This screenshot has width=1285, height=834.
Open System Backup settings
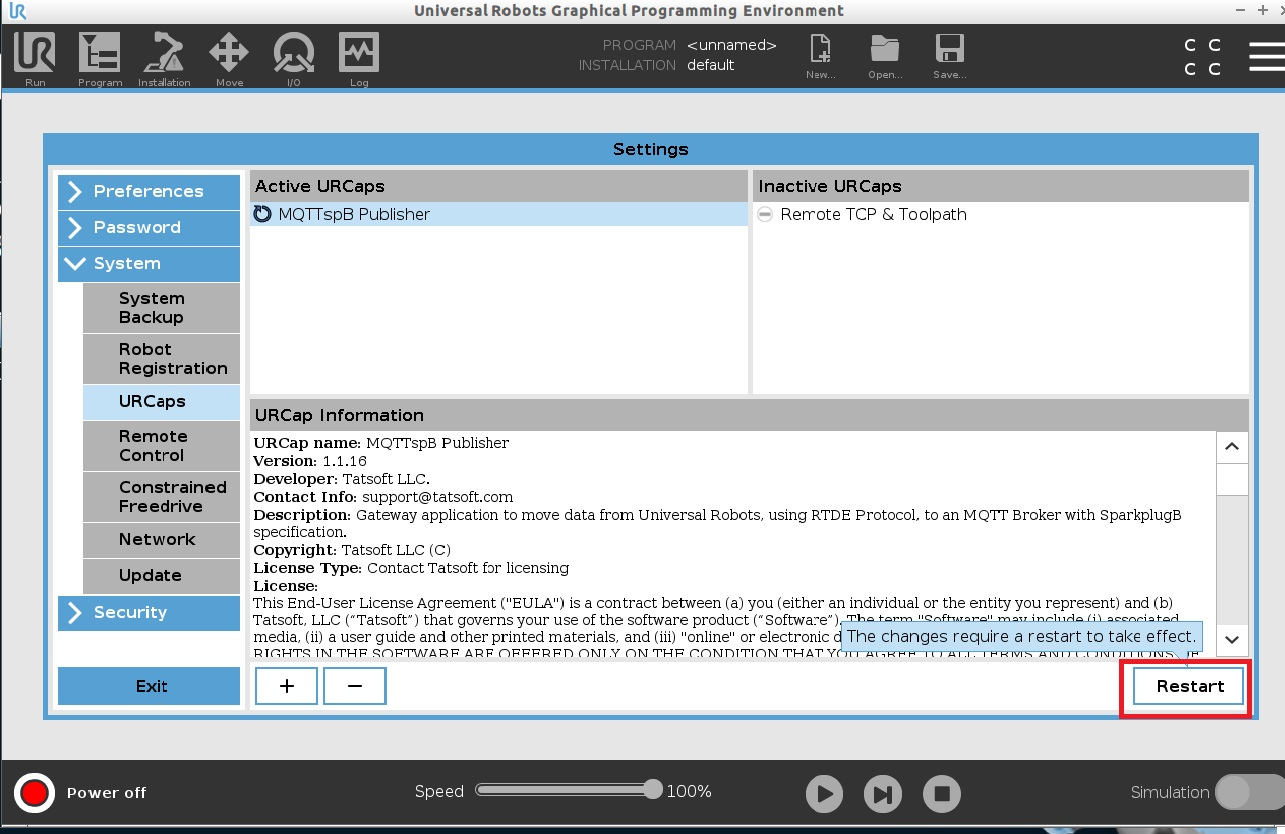point(161,308)
